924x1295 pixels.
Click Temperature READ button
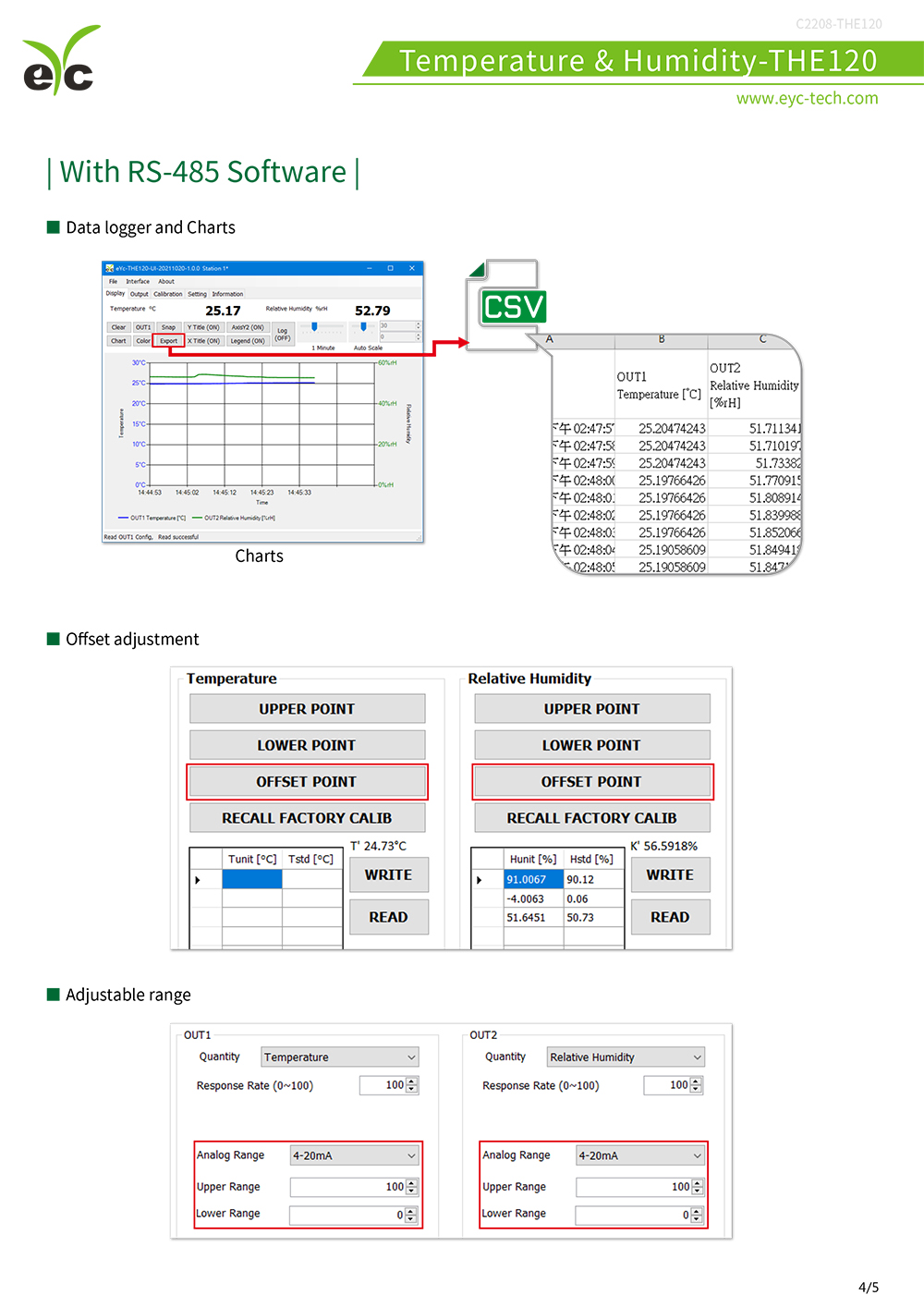(x=389, y=917)
